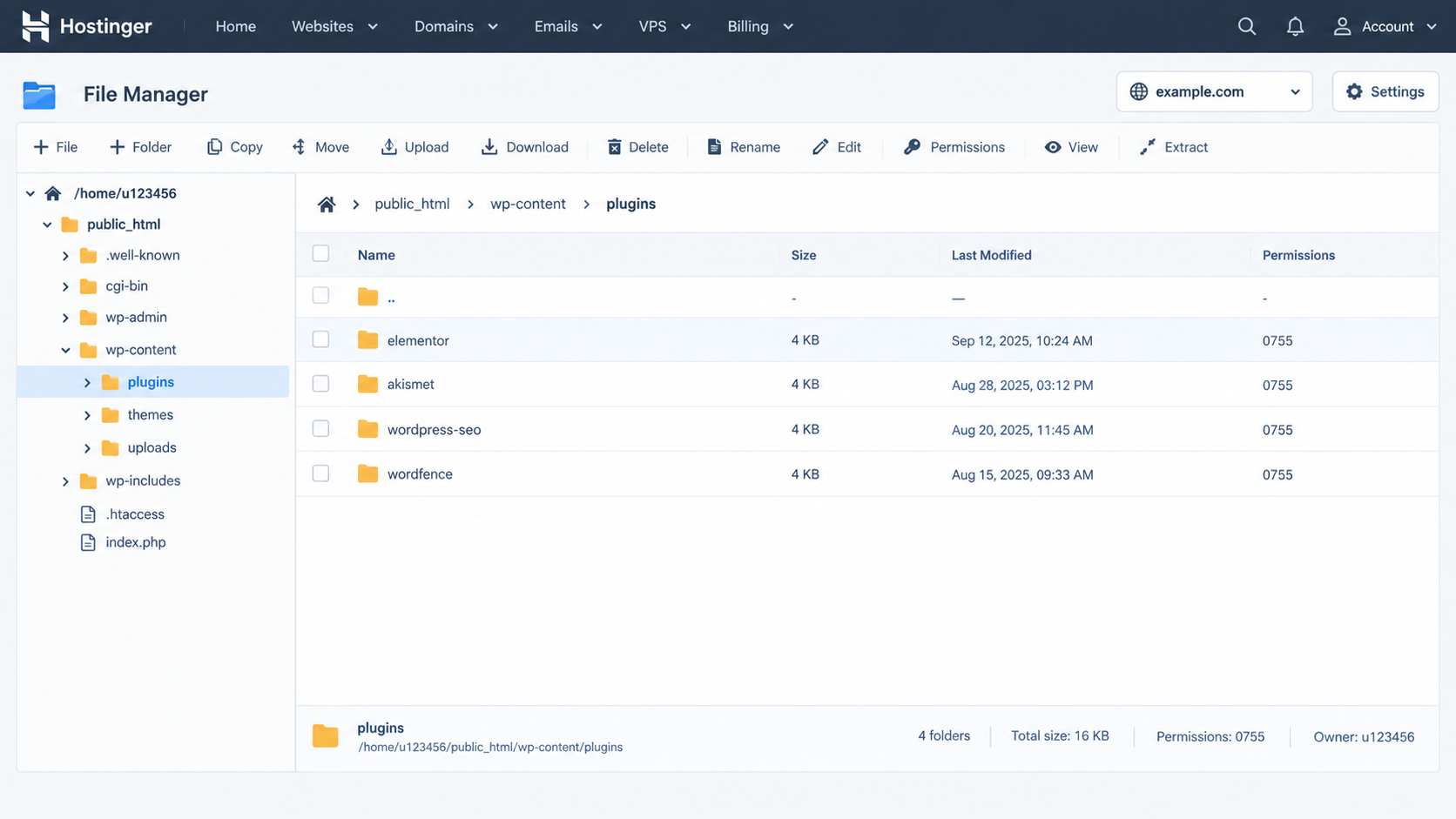Click the Rename toolbar icon
Image resolution: width=1456 pixels, height=819 pixels.
[x=714, y=147]
